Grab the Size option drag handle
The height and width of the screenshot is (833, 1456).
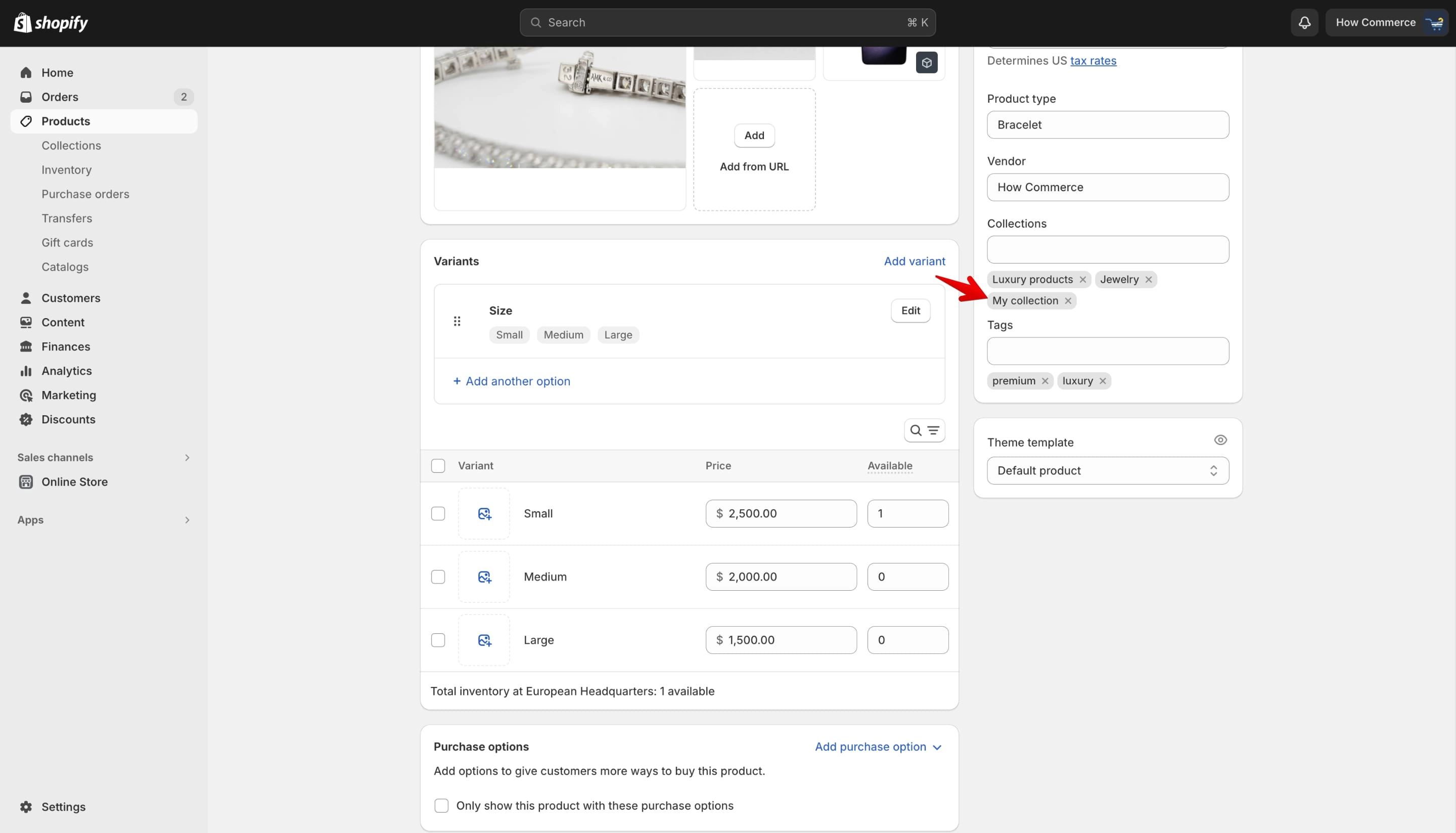click(x=457, y=322)
